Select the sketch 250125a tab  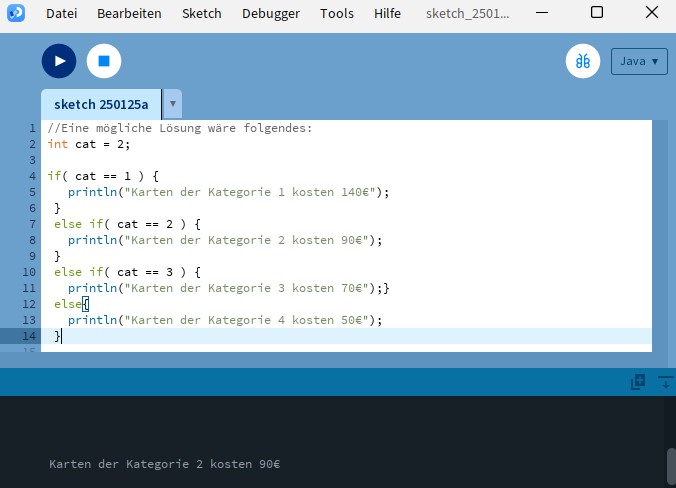[x=101, y=104]
